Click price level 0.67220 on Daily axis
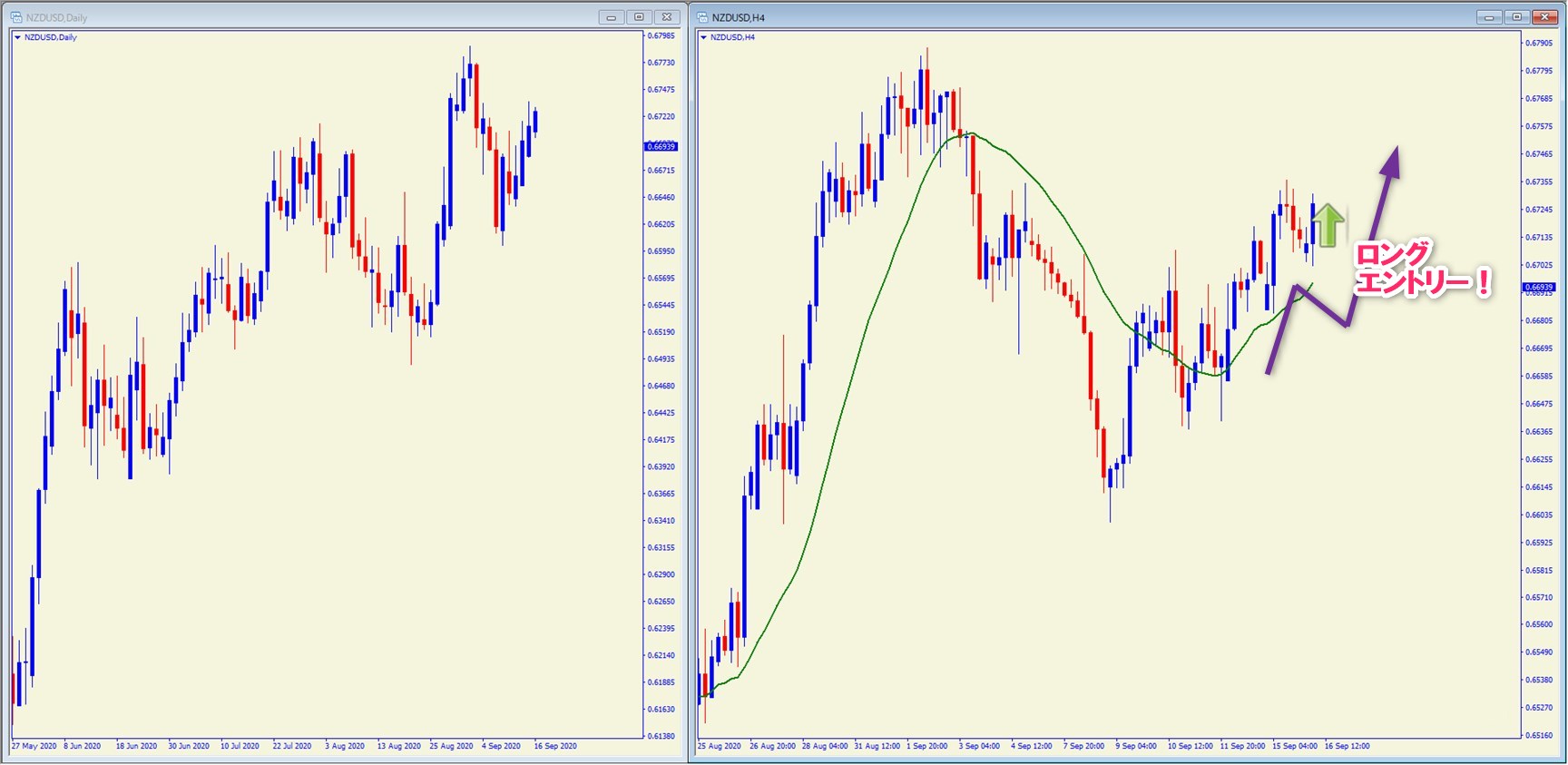Image resolution: width=1568 pixels, height=765 pixels. [x=661, y=117]
